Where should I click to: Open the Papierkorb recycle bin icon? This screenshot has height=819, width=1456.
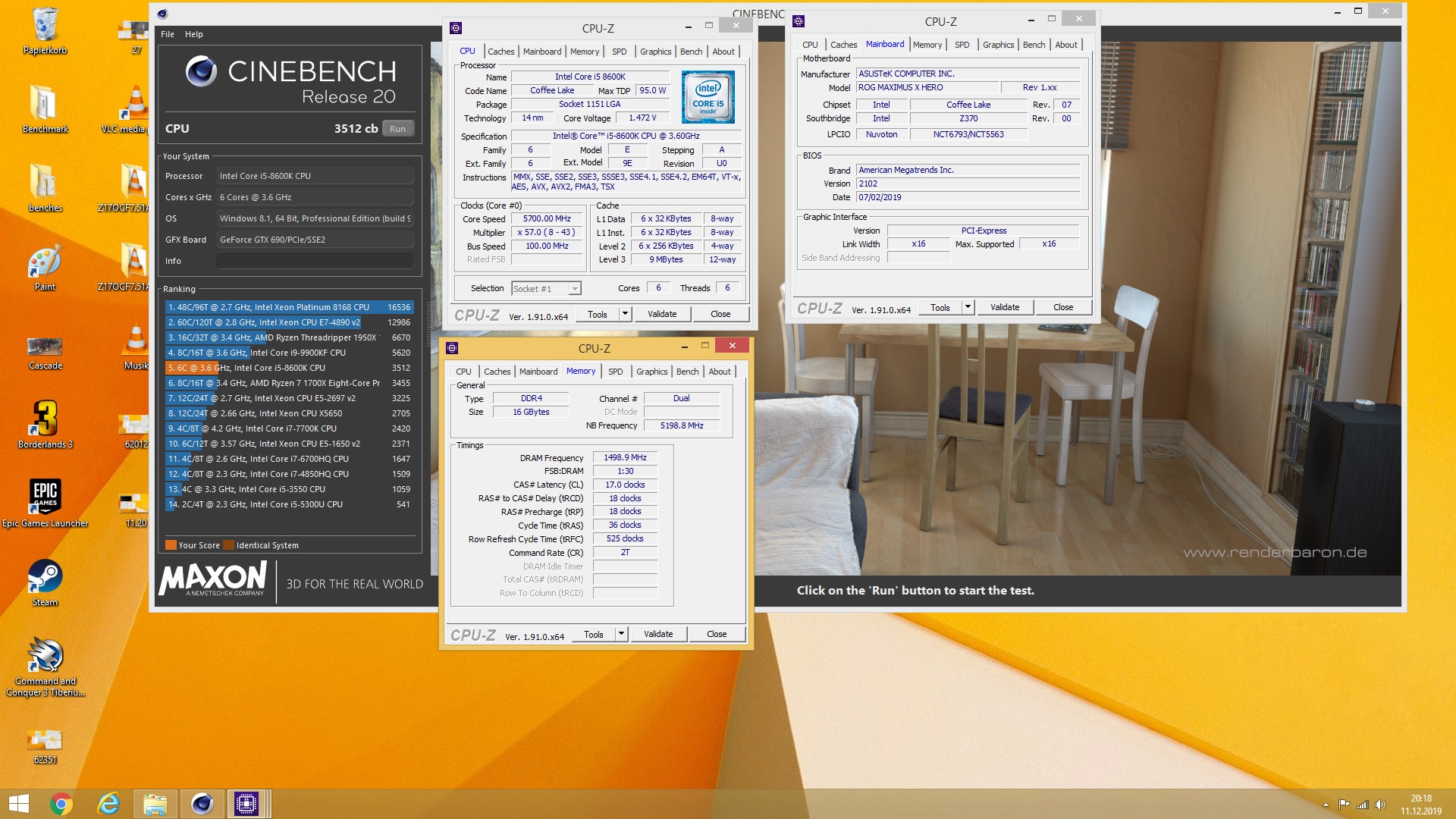(x=45, y=30)
